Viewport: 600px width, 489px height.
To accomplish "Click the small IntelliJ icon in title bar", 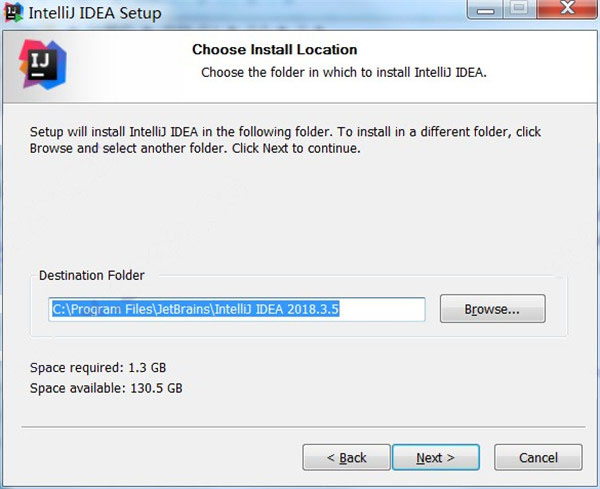I will [x=13, y=12].
